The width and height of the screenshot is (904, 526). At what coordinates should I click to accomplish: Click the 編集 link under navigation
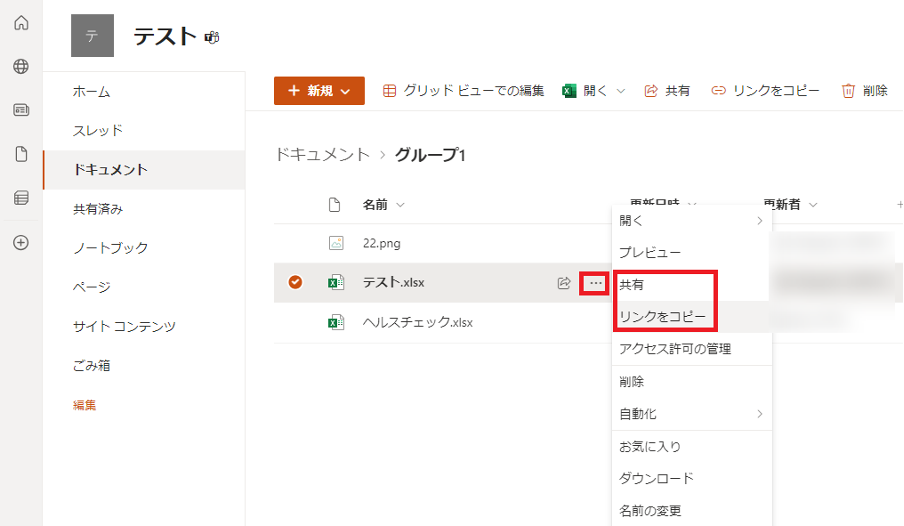(x=84, y=405)
